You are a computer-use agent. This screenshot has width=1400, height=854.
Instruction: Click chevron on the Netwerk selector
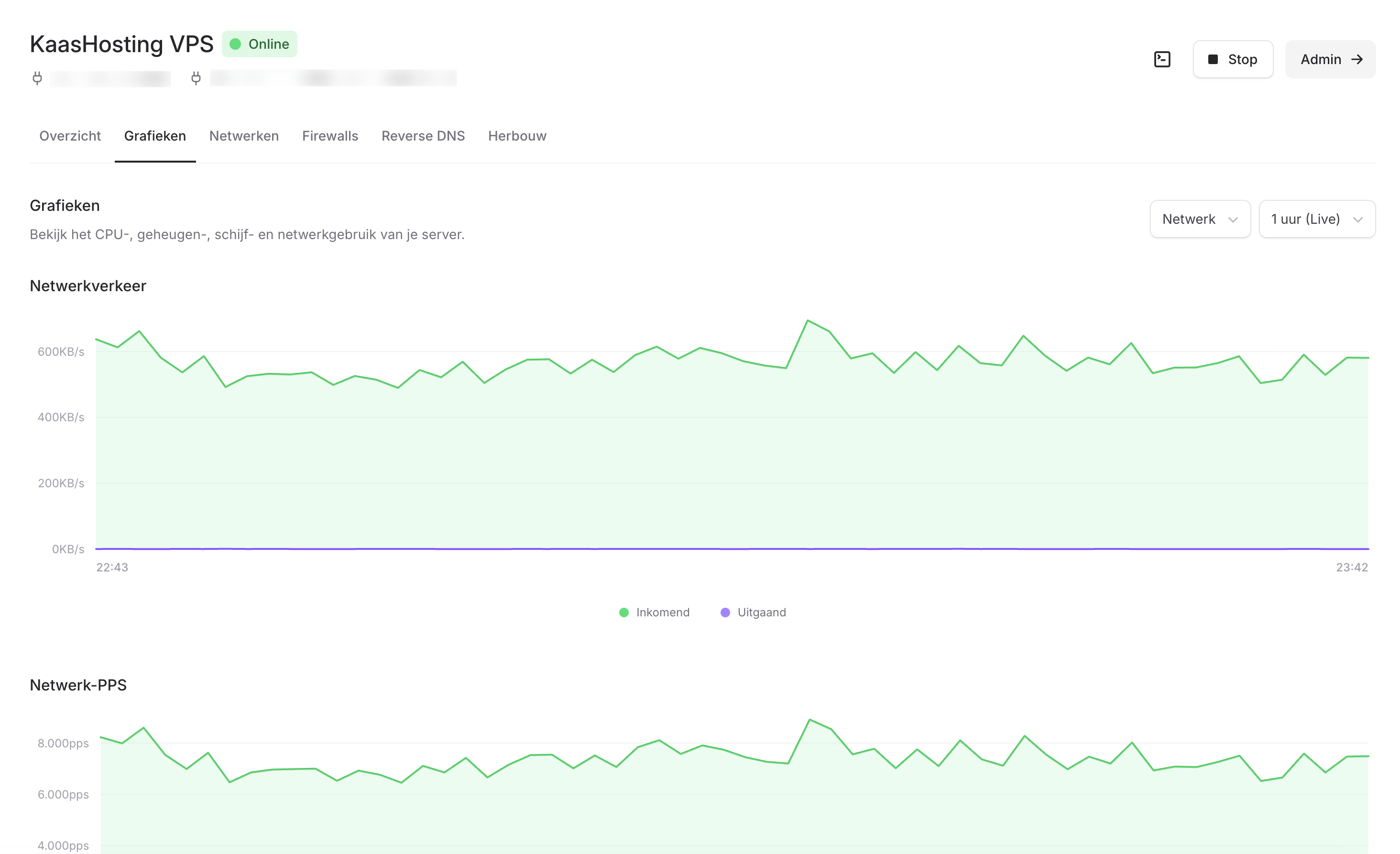[x=1232, y=219]
